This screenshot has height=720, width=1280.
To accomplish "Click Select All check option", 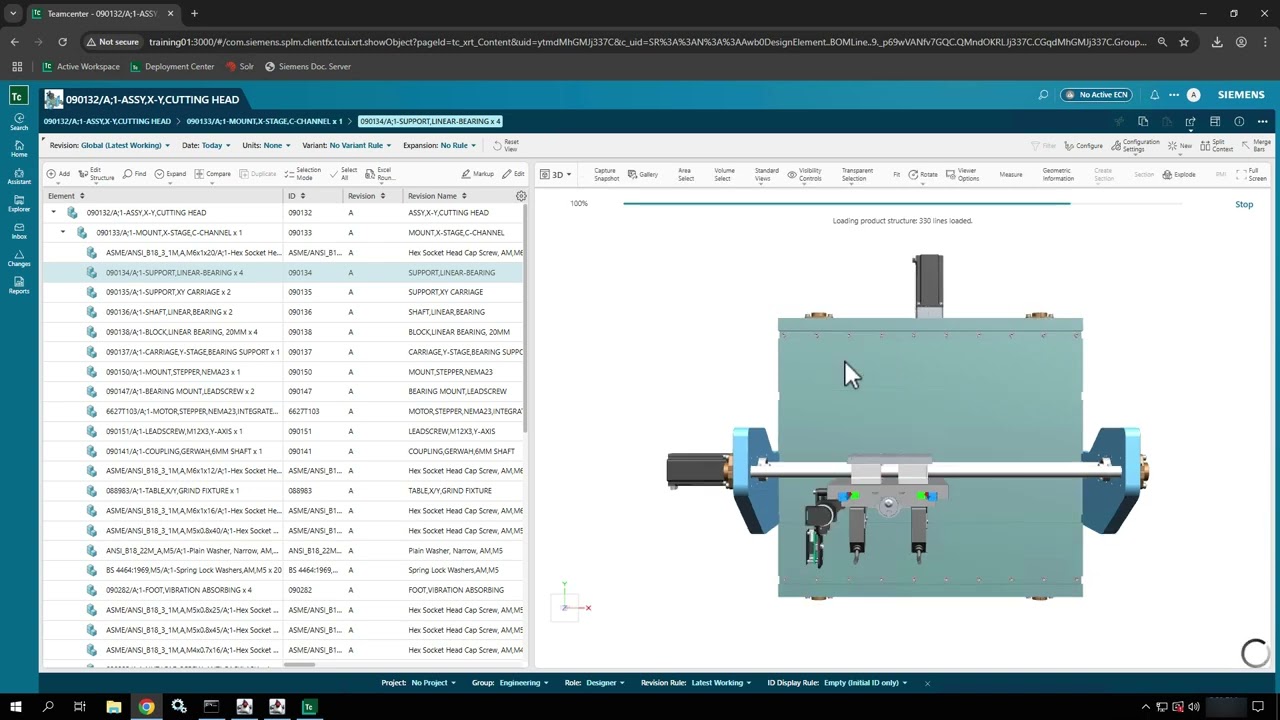I will tap(344, 174).
